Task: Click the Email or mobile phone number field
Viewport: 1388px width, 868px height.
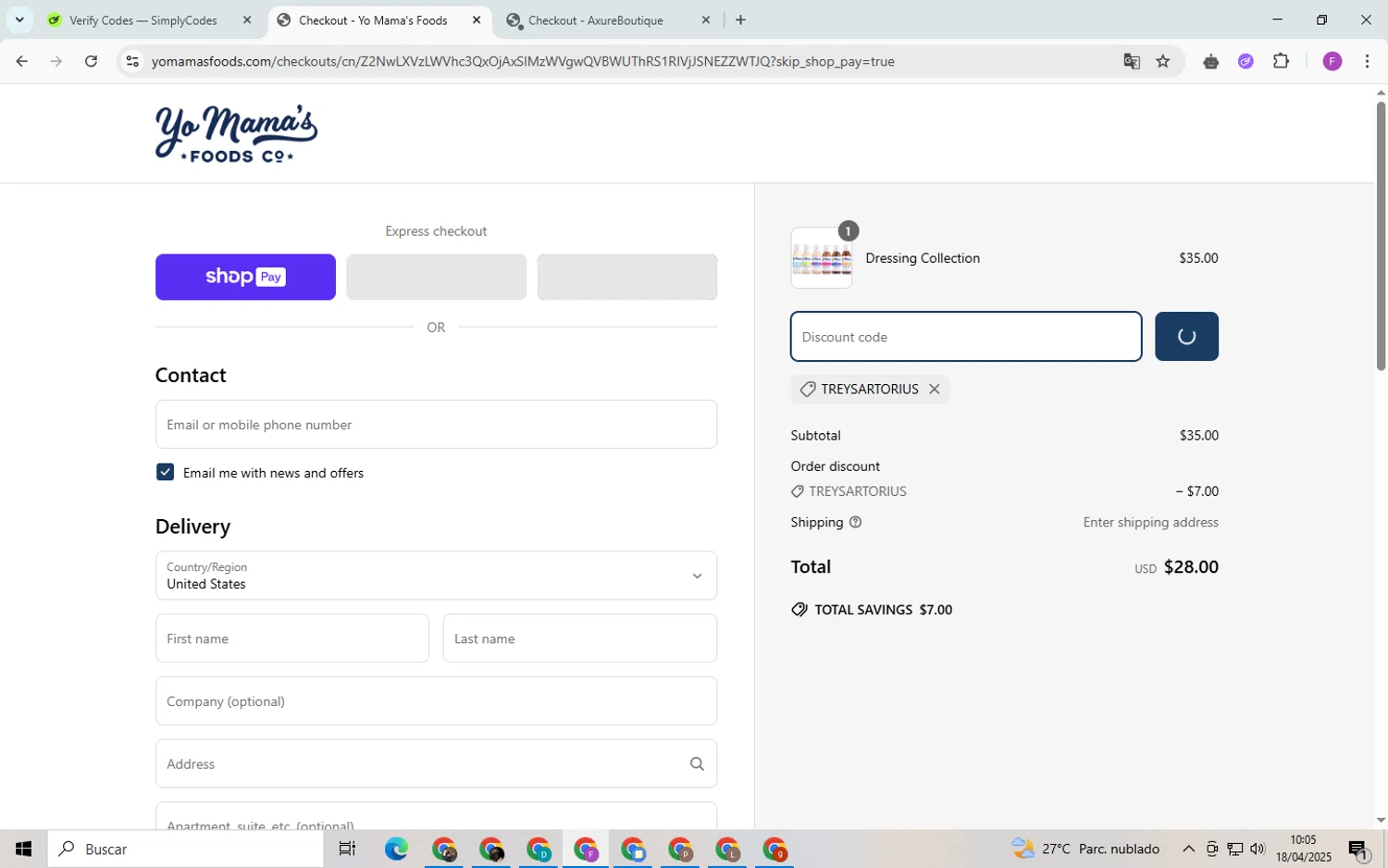Action: point(436,425)
